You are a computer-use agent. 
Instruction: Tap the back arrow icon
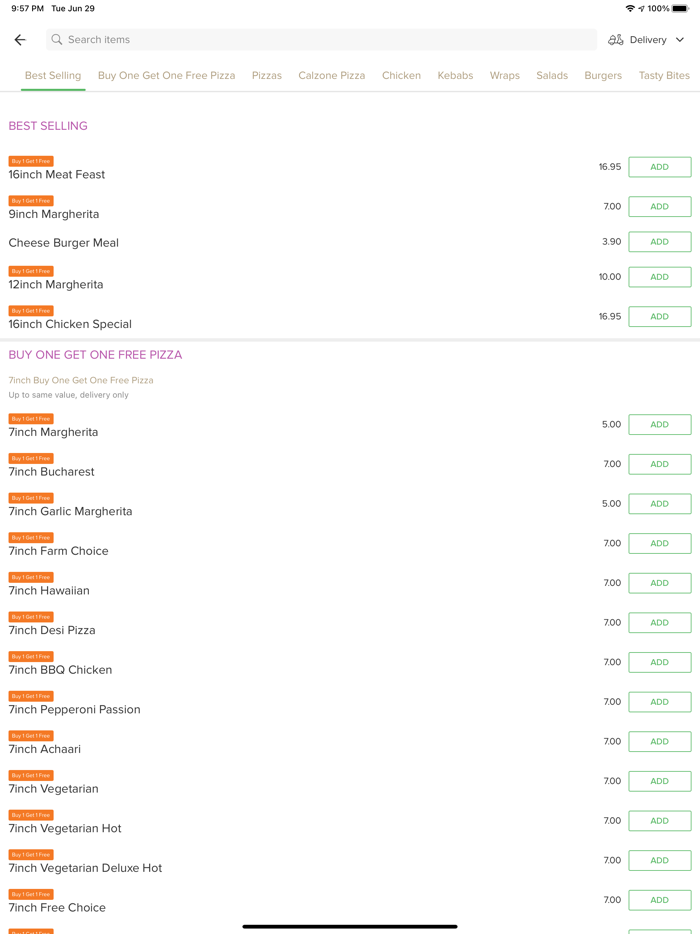point(20,40)
